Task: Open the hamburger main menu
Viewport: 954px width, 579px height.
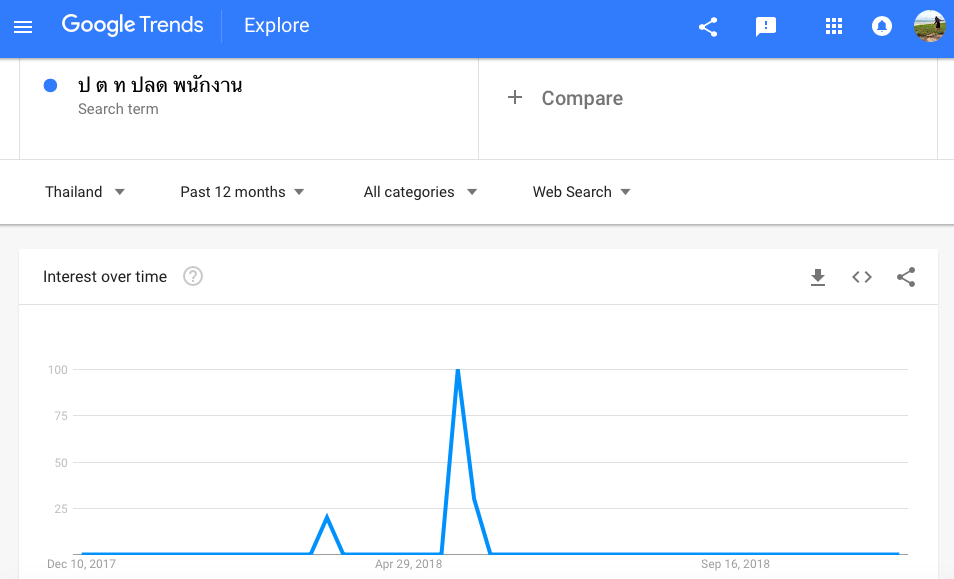Action: [22, 27]
